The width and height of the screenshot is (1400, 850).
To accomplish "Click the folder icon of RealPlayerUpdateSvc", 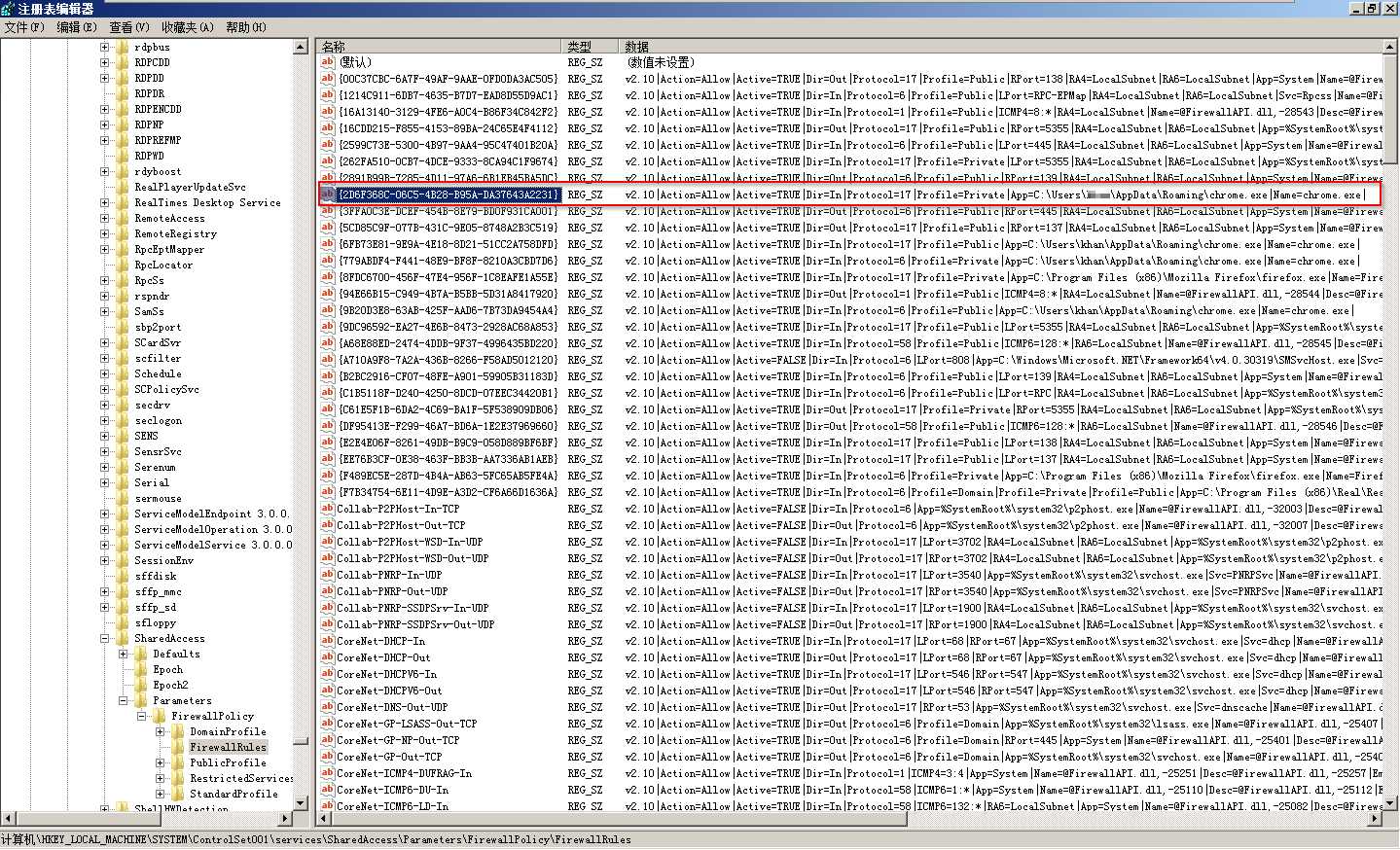I will tap(122, 187).
